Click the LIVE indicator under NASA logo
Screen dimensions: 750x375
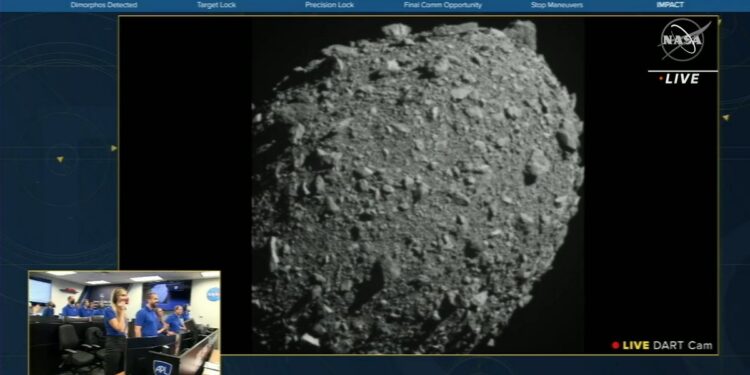(x=679, y=79)
